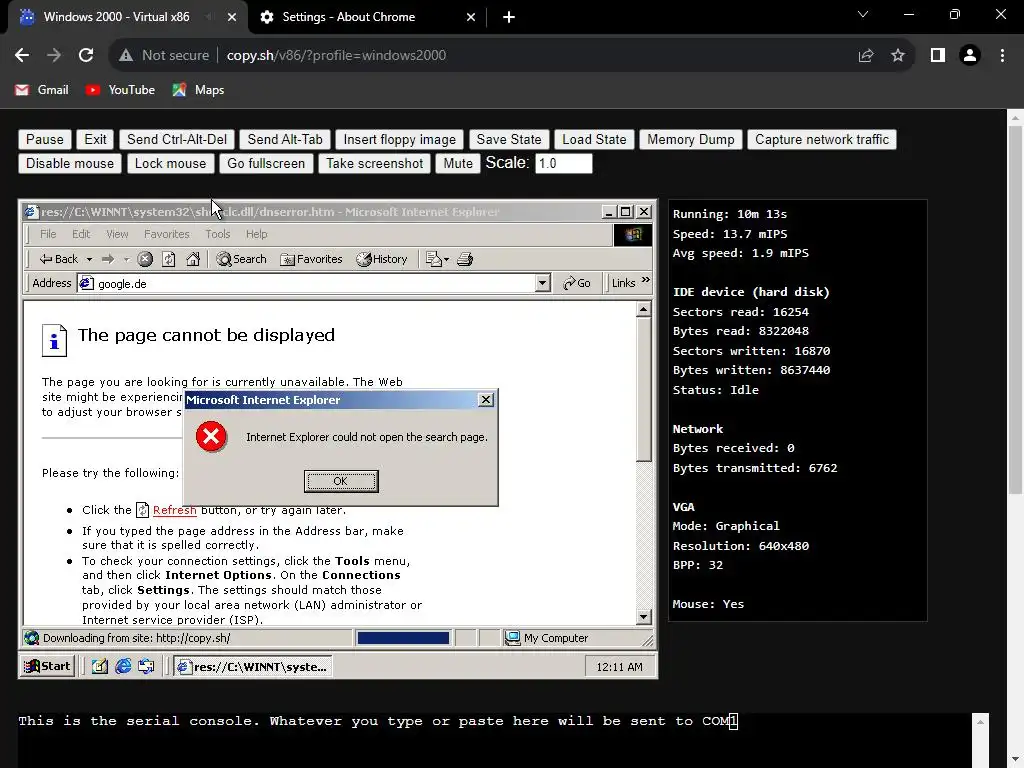The width and height of the screenshot is (1024, 768).
Task: Click Take screenshot
Action: [375, 164]
